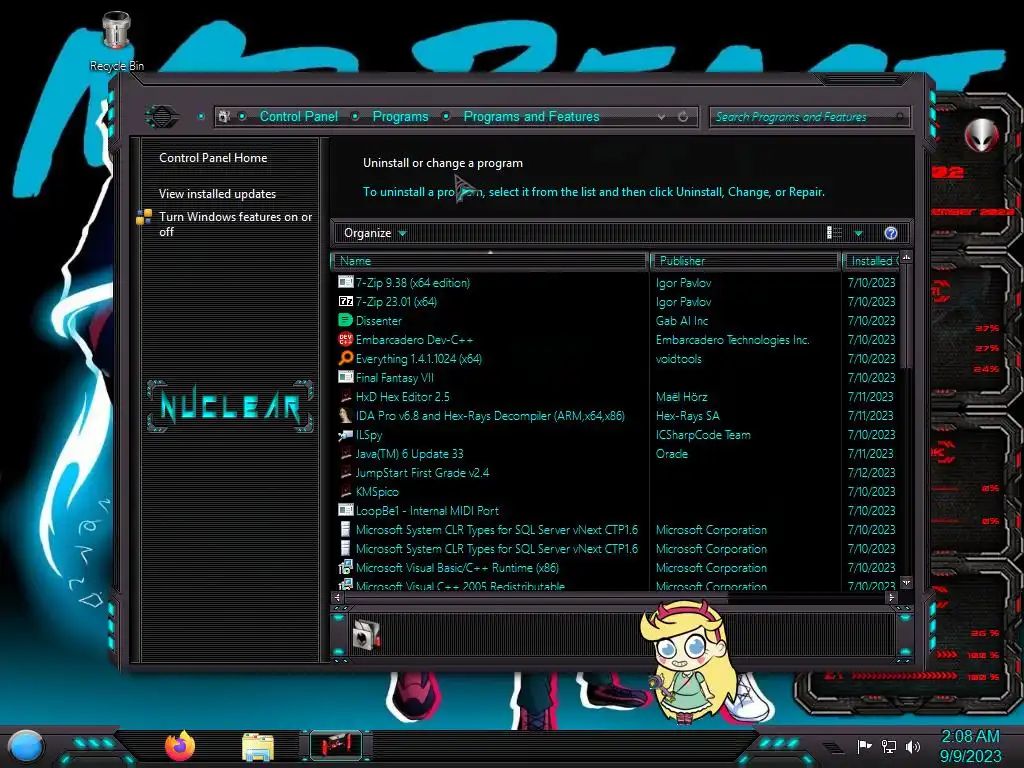
Task: Click the change view icon
Action: coord(834,233)
